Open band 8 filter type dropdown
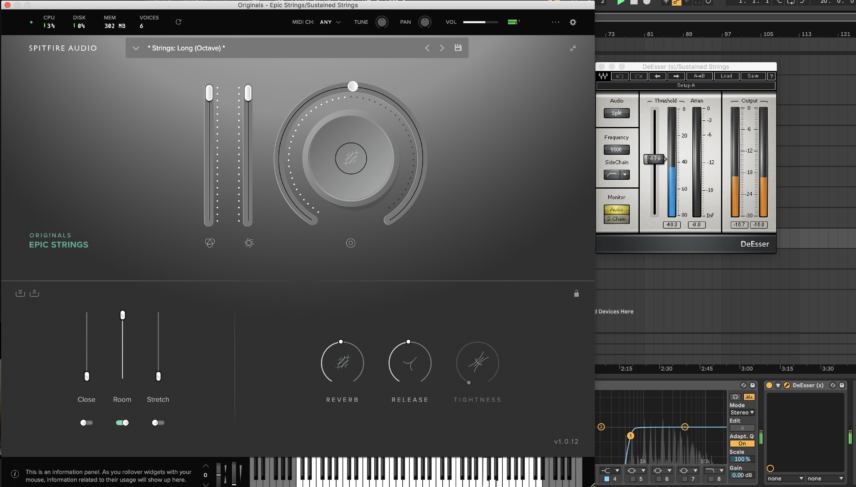 coord(714,471)
